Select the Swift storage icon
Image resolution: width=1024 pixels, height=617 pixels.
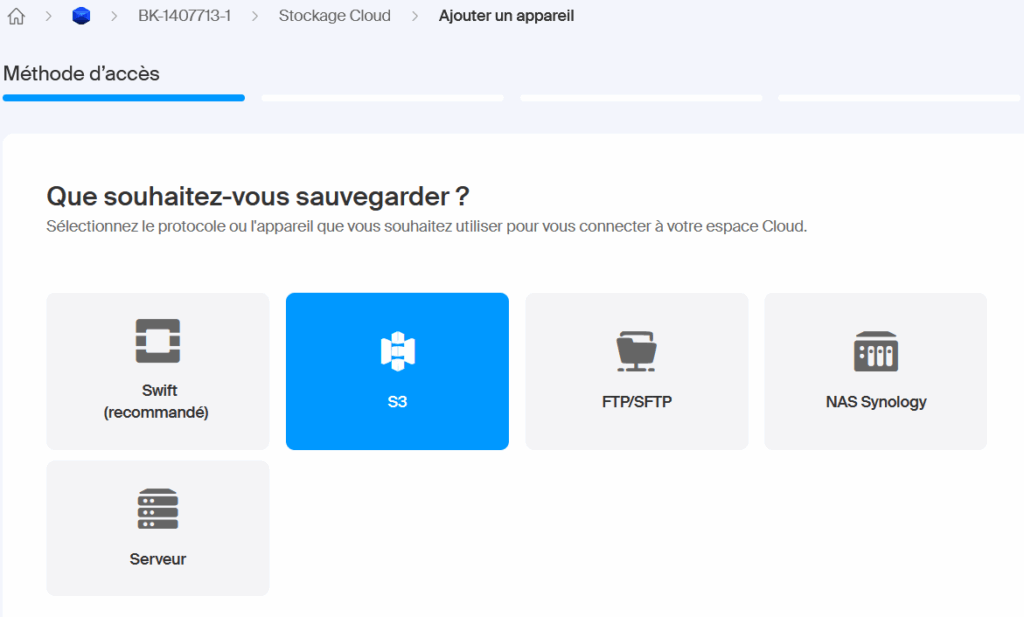click(157, 340)
